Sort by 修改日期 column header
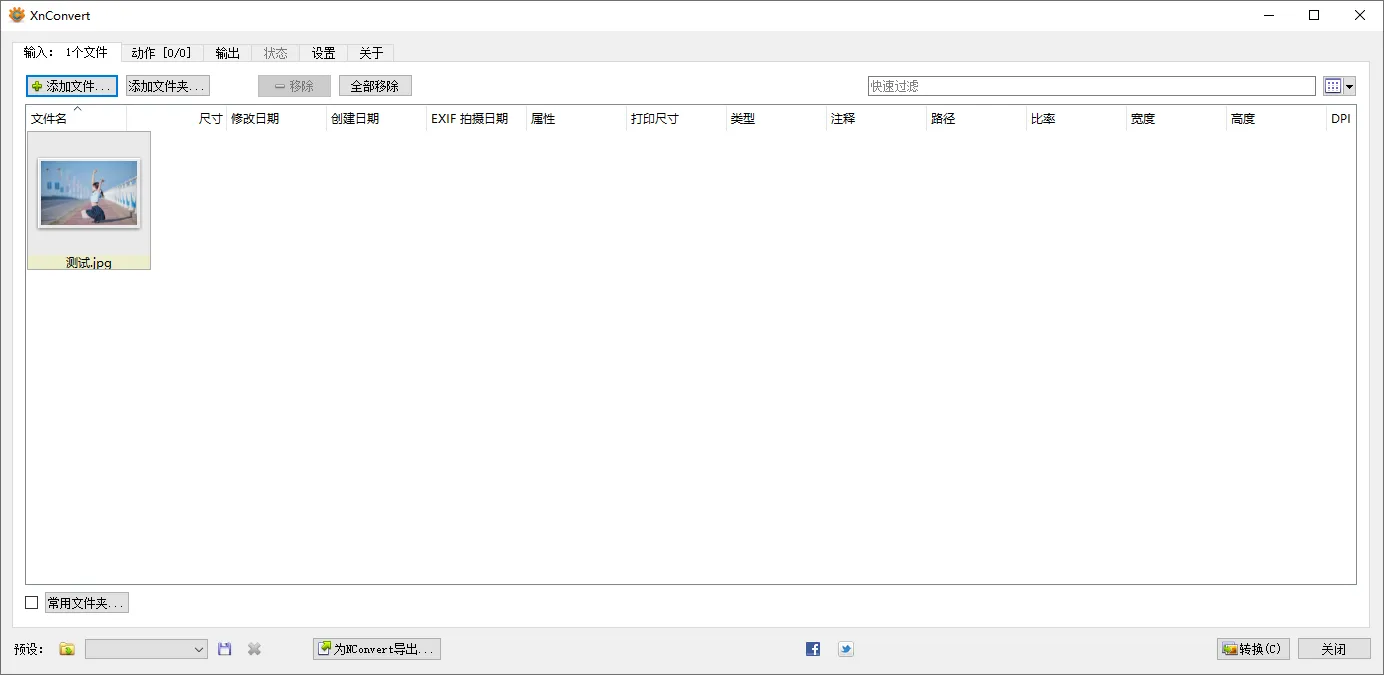This screenshot has width=1384, height=675. pos(276,118)
